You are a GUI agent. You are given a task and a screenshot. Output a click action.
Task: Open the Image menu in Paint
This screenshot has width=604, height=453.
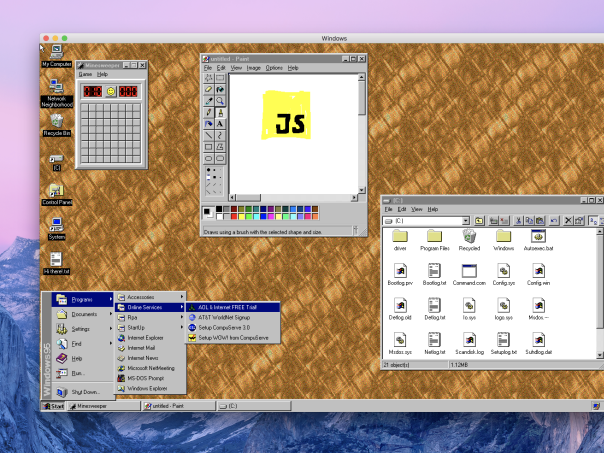click(254, 68)
